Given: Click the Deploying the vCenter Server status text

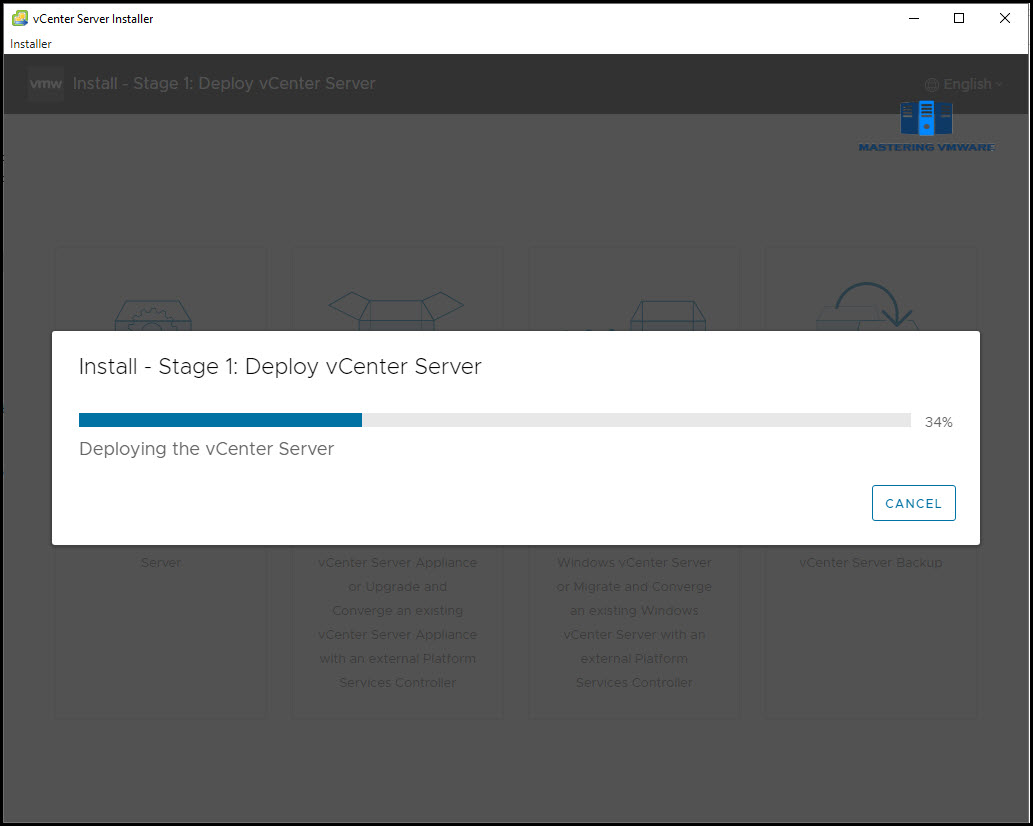Looking at the screenshot, I should pyautogui.click(x=207, y=449).
